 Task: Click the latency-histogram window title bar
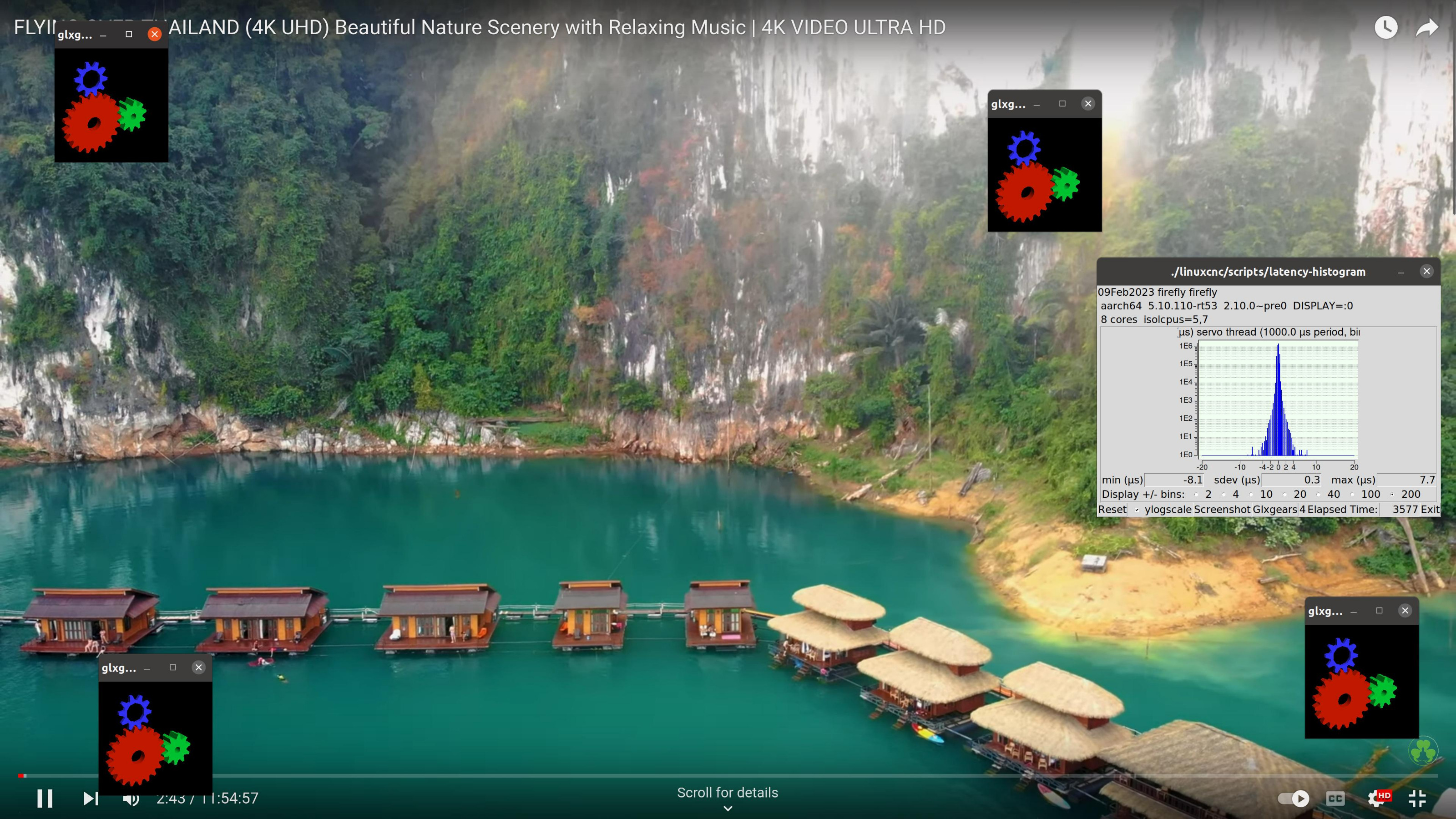click(1268, 271)
